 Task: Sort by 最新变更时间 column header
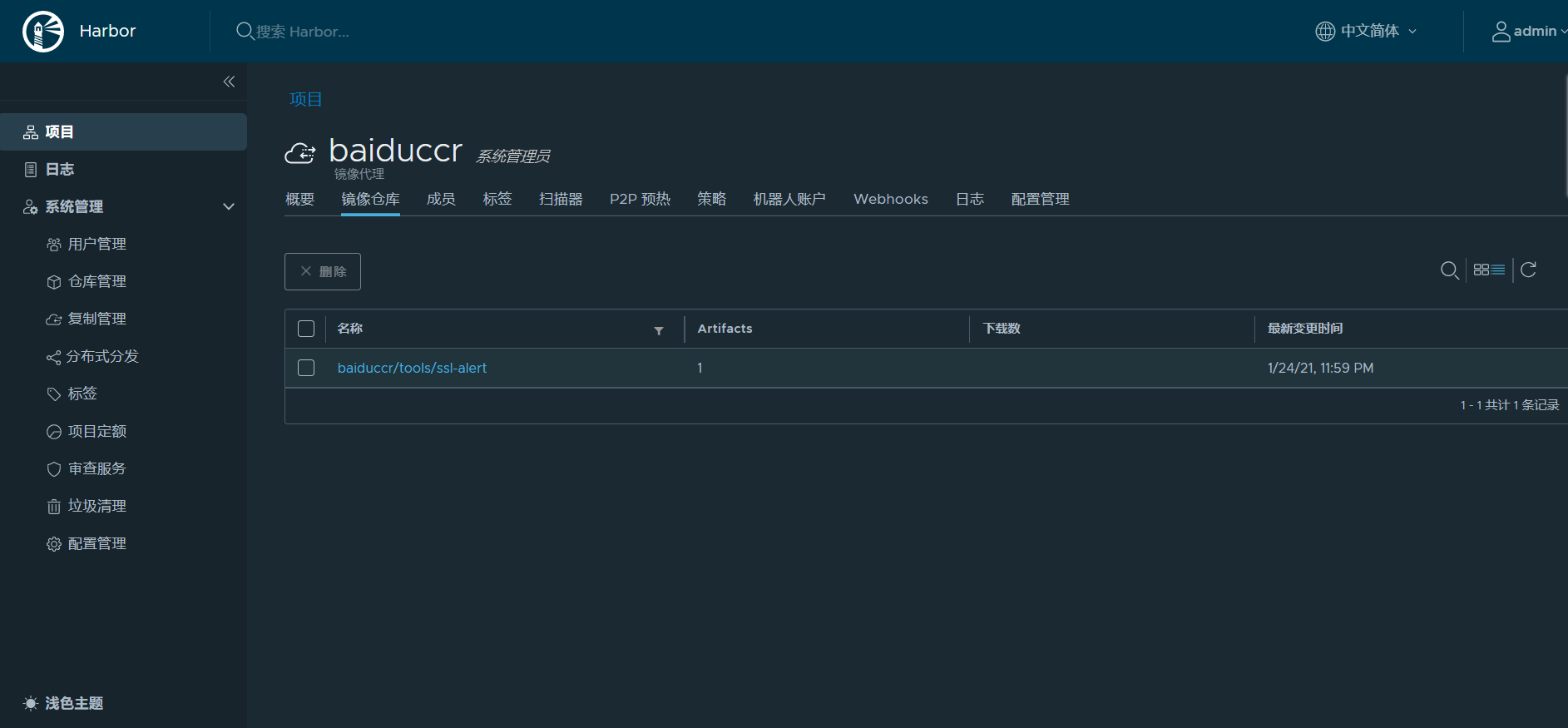point(1305,329)
